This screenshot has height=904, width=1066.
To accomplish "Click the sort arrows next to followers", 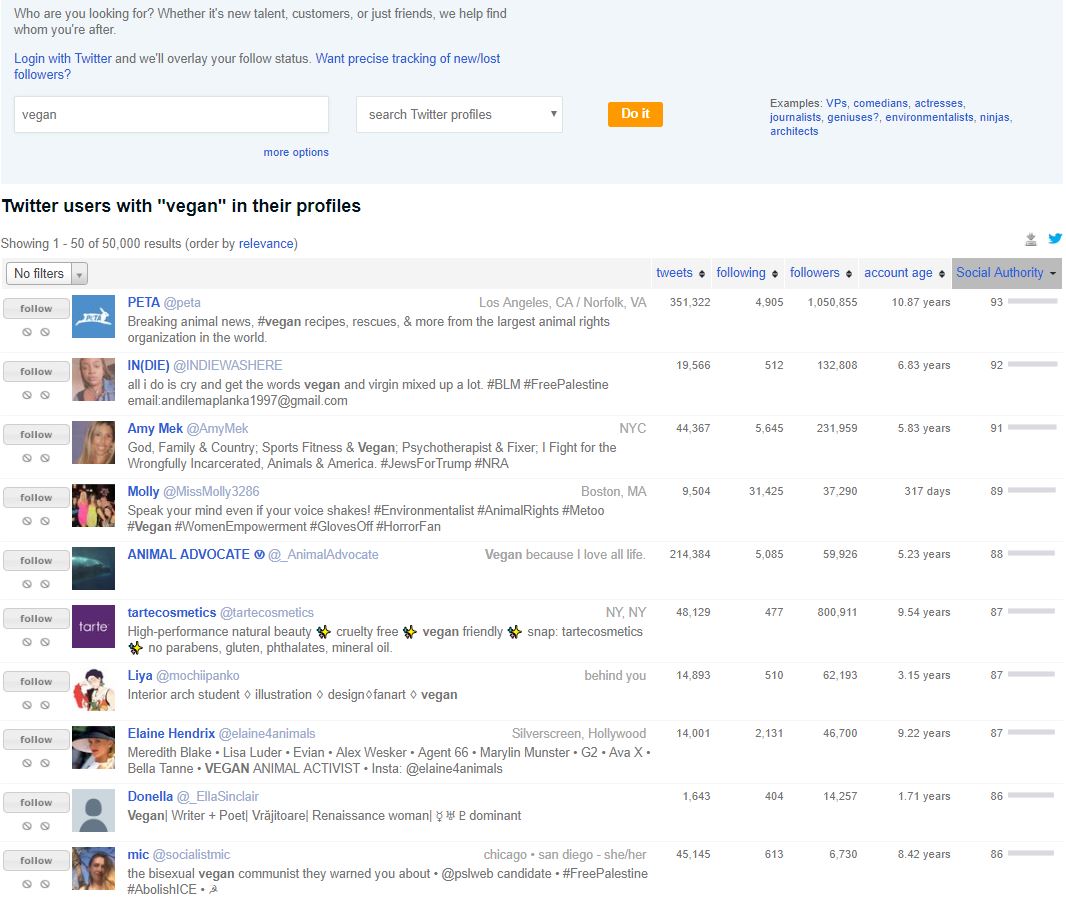I will (x=848, y=274).
